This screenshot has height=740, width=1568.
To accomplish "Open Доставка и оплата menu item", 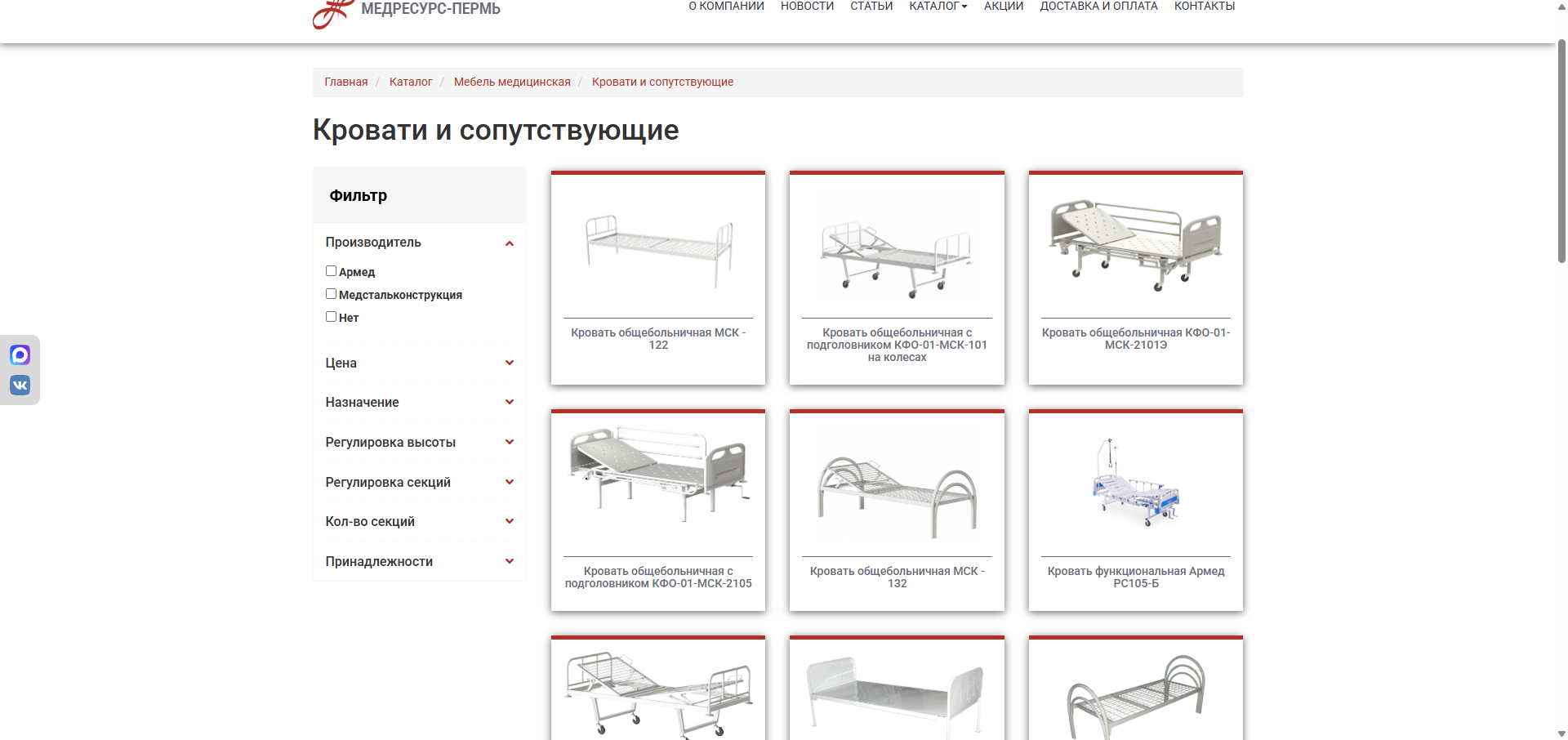I will (1098, 7).
